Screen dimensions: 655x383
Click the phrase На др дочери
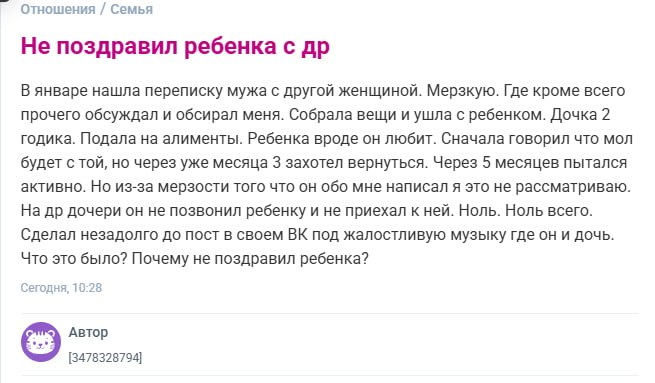pos(71,211)
